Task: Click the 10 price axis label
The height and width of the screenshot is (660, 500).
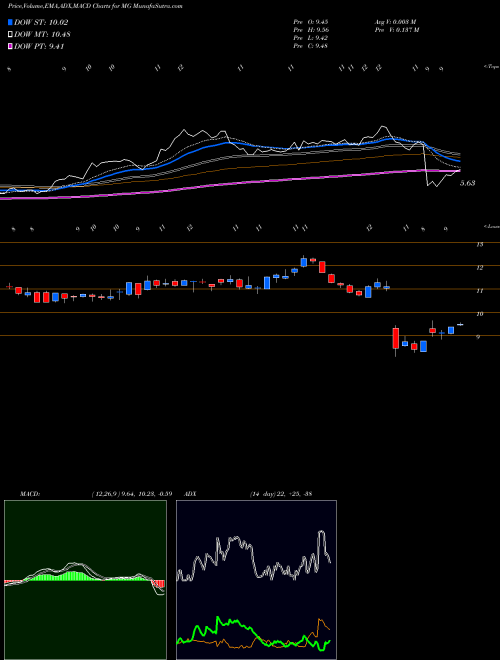Action: pyautogui.click(x=480, y=314)
